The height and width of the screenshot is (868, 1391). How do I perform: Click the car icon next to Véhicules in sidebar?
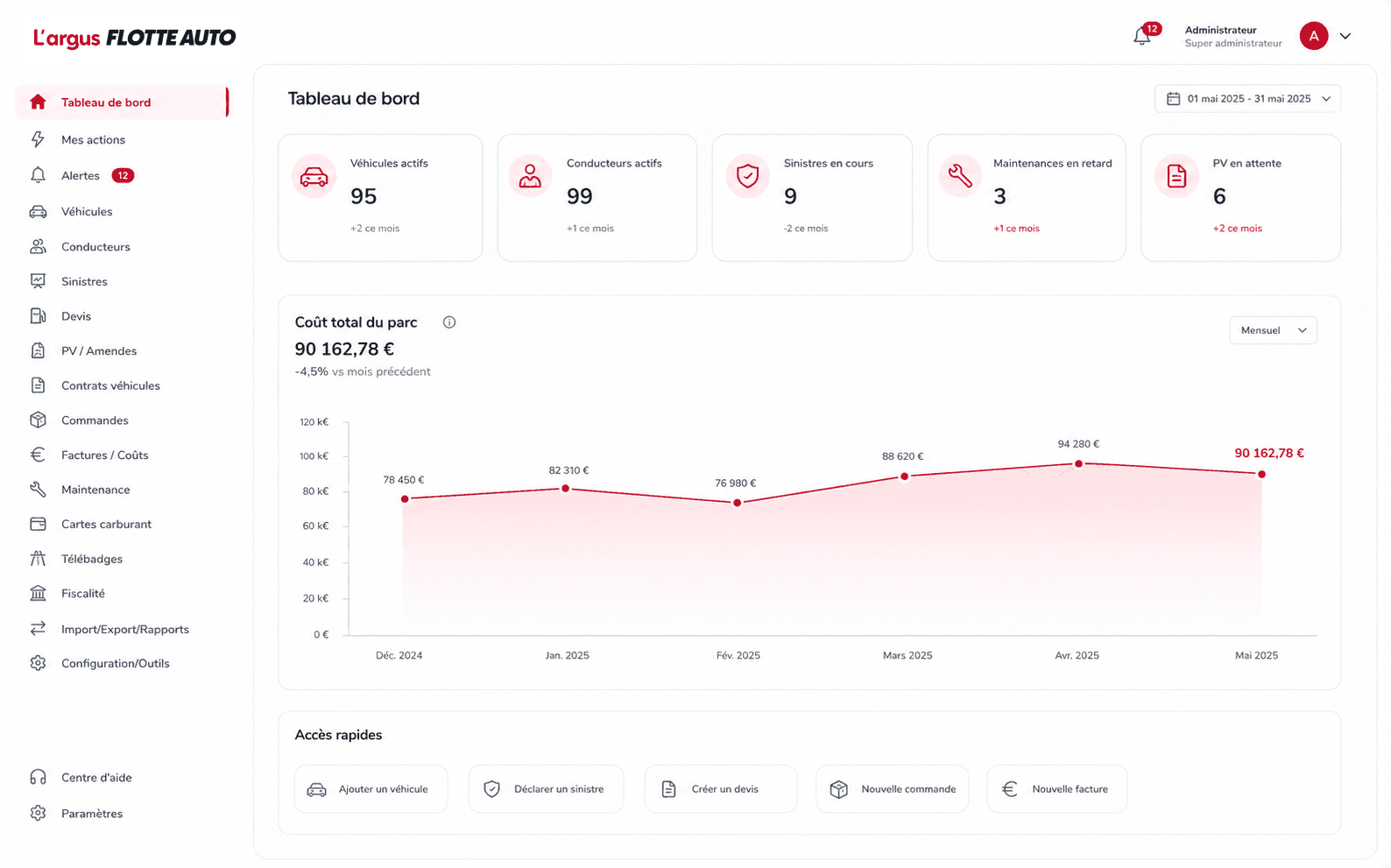38,211
